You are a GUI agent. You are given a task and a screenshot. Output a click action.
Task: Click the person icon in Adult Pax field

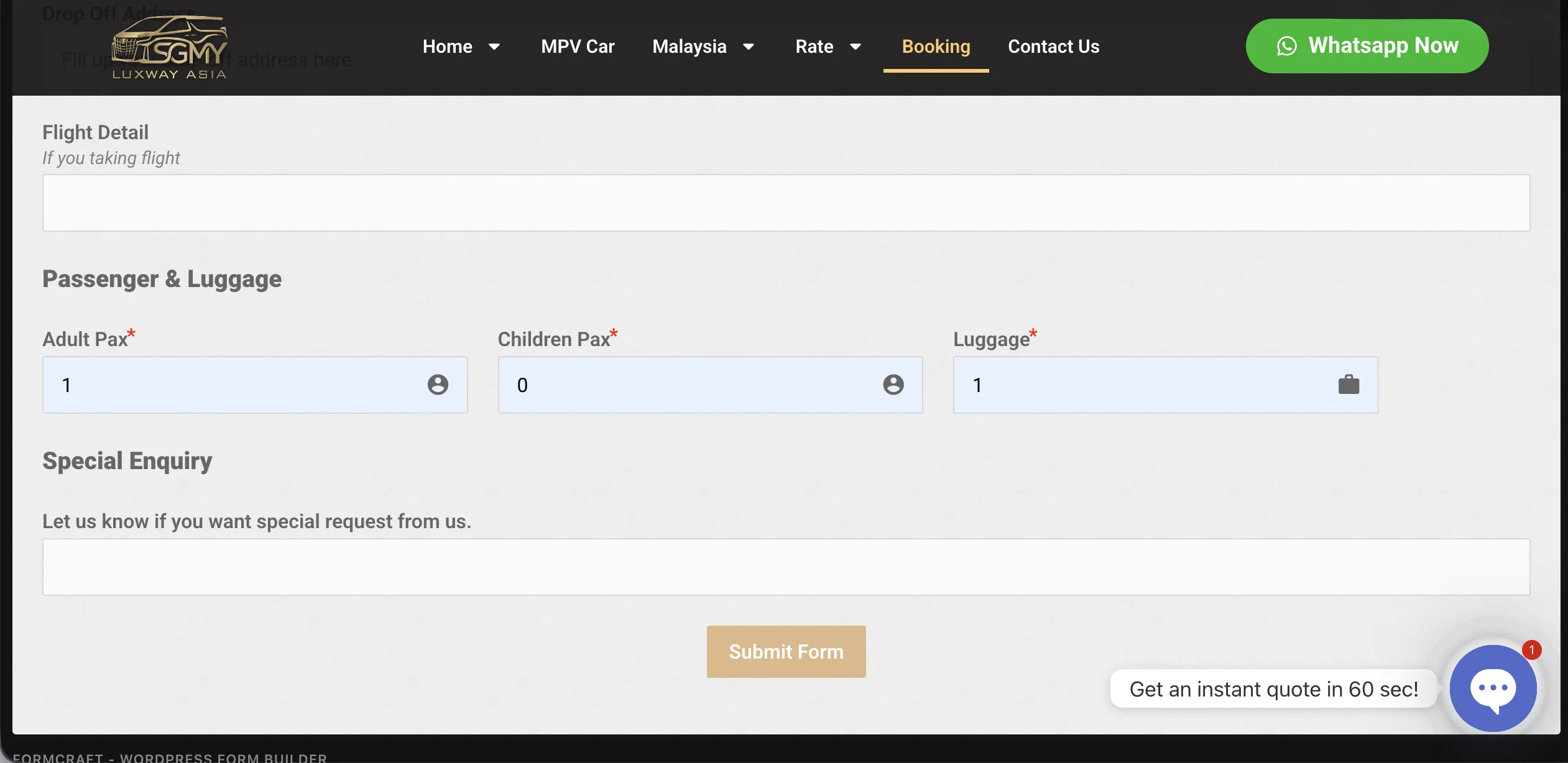coord(438,385)
